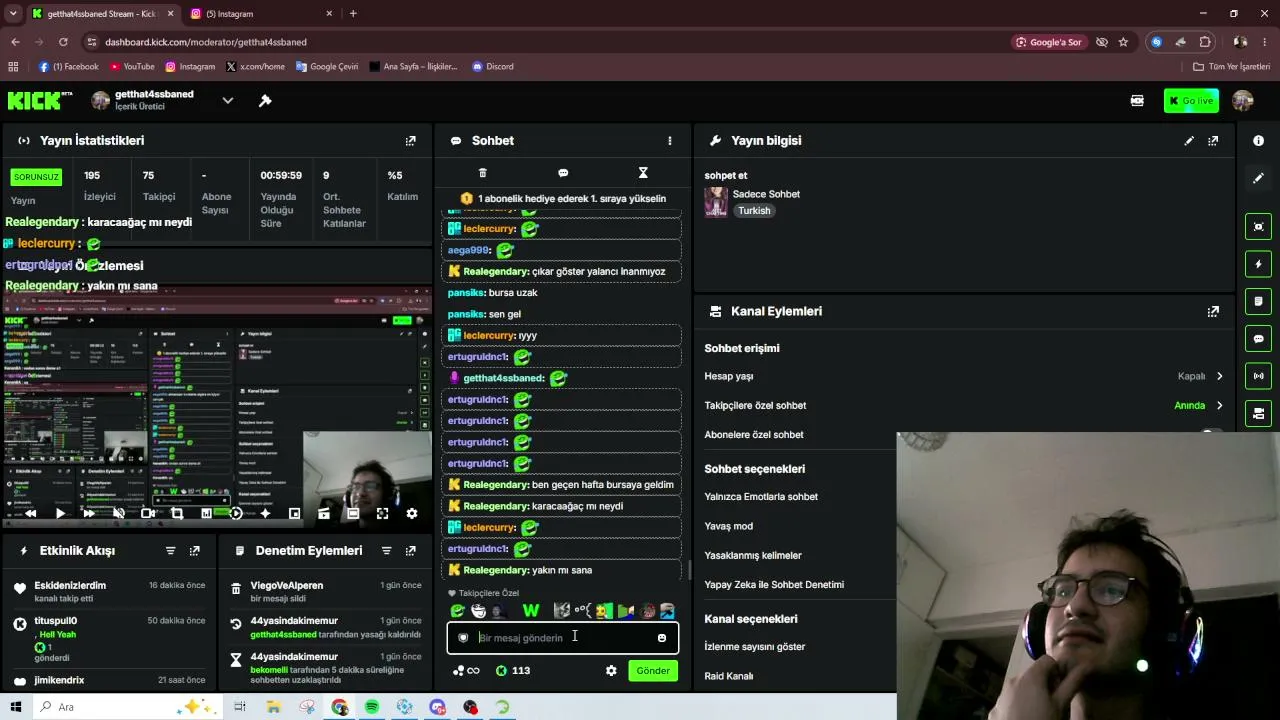This screenshot has width=1280, height=720.
Task: Click the speech bubble icon in chat toolbar
Action: pos(563,173)
